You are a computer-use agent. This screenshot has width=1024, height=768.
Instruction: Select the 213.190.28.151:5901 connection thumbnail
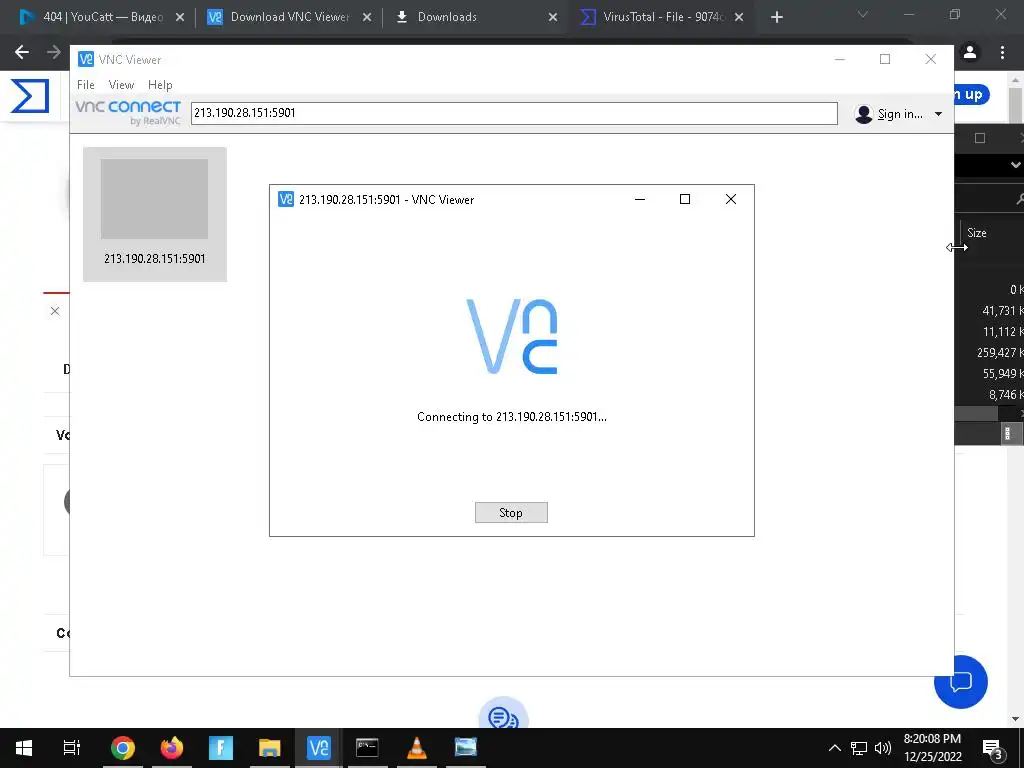[x=155, y=214]
